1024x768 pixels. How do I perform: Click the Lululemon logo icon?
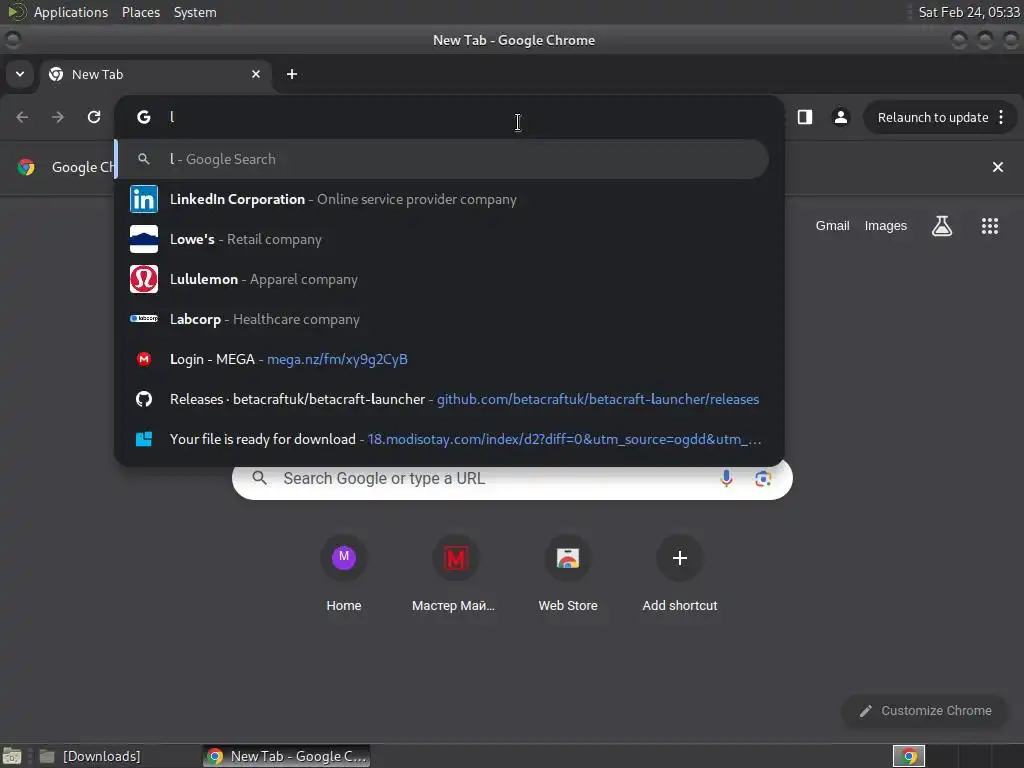pos(144,279)
